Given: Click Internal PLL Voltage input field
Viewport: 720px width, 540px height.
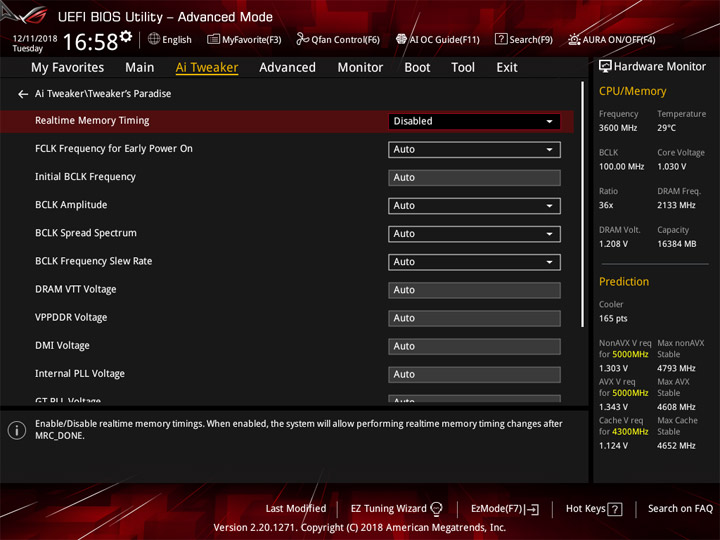Looking at the screenshot, I should click(x=474, y=374).
